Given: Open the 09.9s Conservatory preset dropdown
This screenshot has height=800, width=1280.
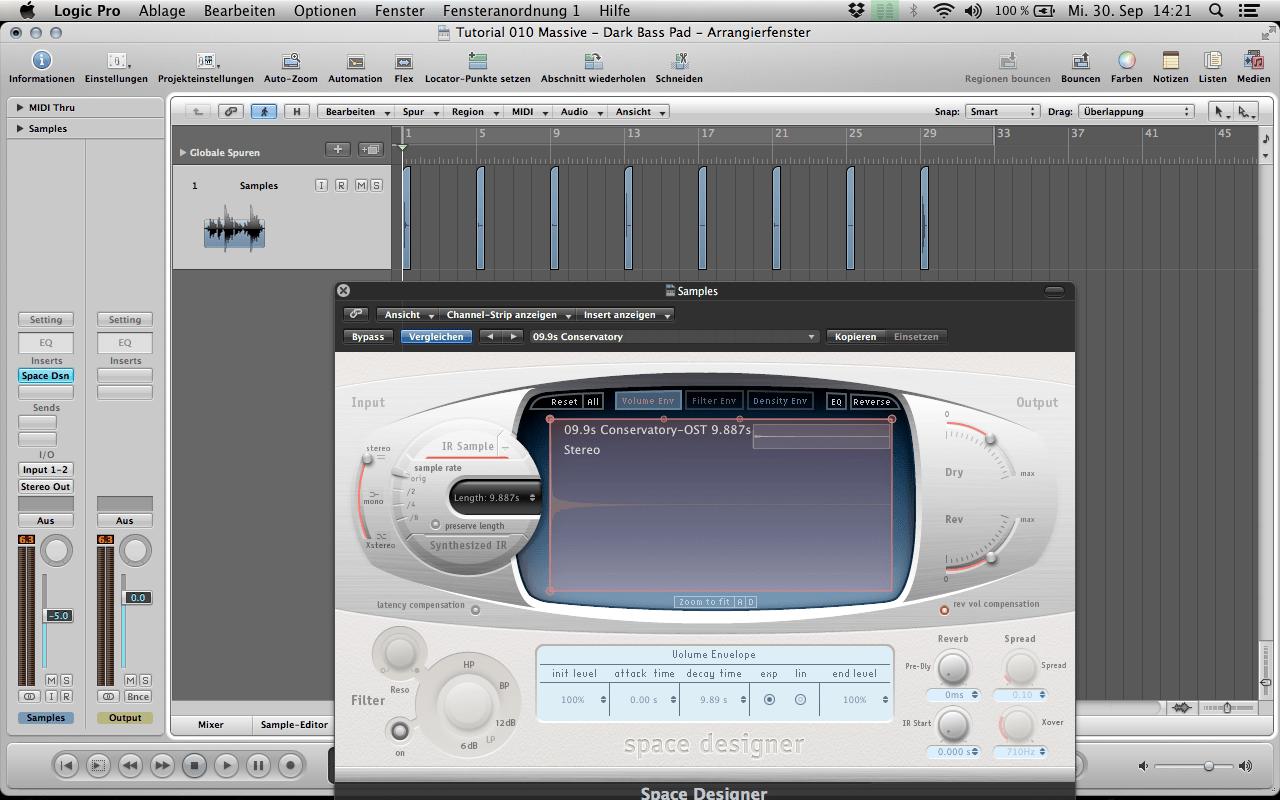Looking at the screenshot, I should 673,337.
